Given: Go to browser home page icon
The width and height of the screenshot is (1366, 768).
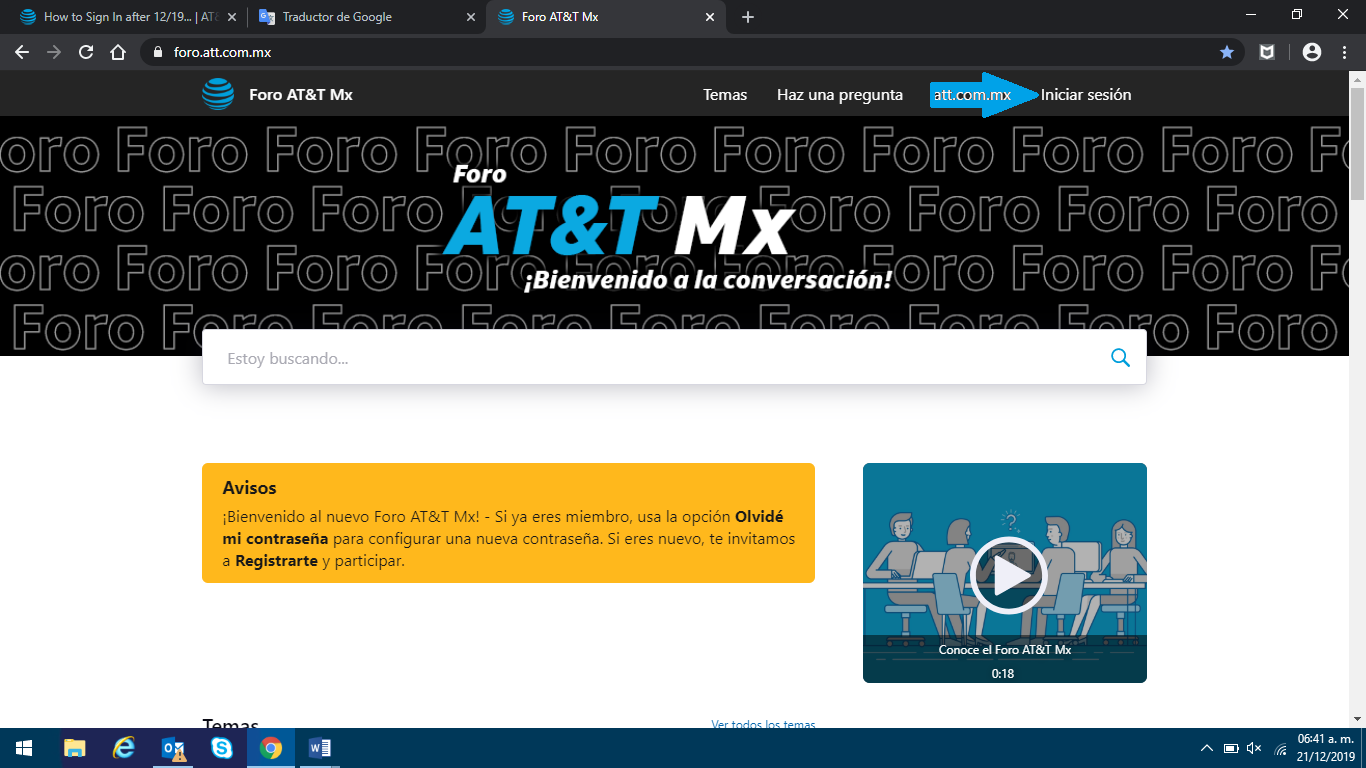Looking at the screenshot, I should point(118,52).
